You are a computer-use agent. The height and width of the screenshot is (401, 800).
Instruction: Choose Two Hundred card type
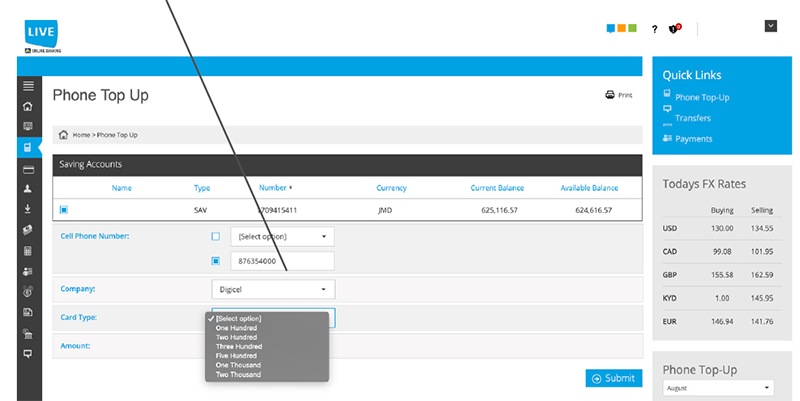pos(236,337)
